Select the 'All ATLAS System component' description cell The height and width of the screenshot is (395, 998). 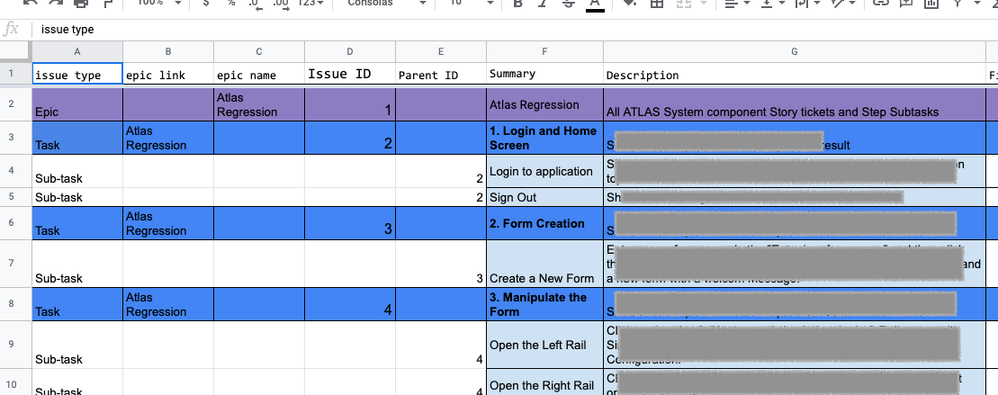point(794,104)
